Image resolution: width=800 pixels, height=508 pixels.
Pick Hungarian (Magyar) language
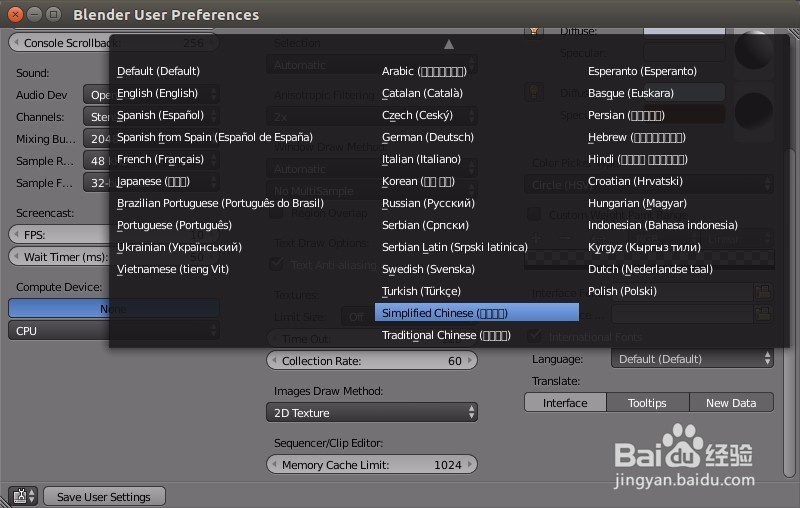pos(637,203)
